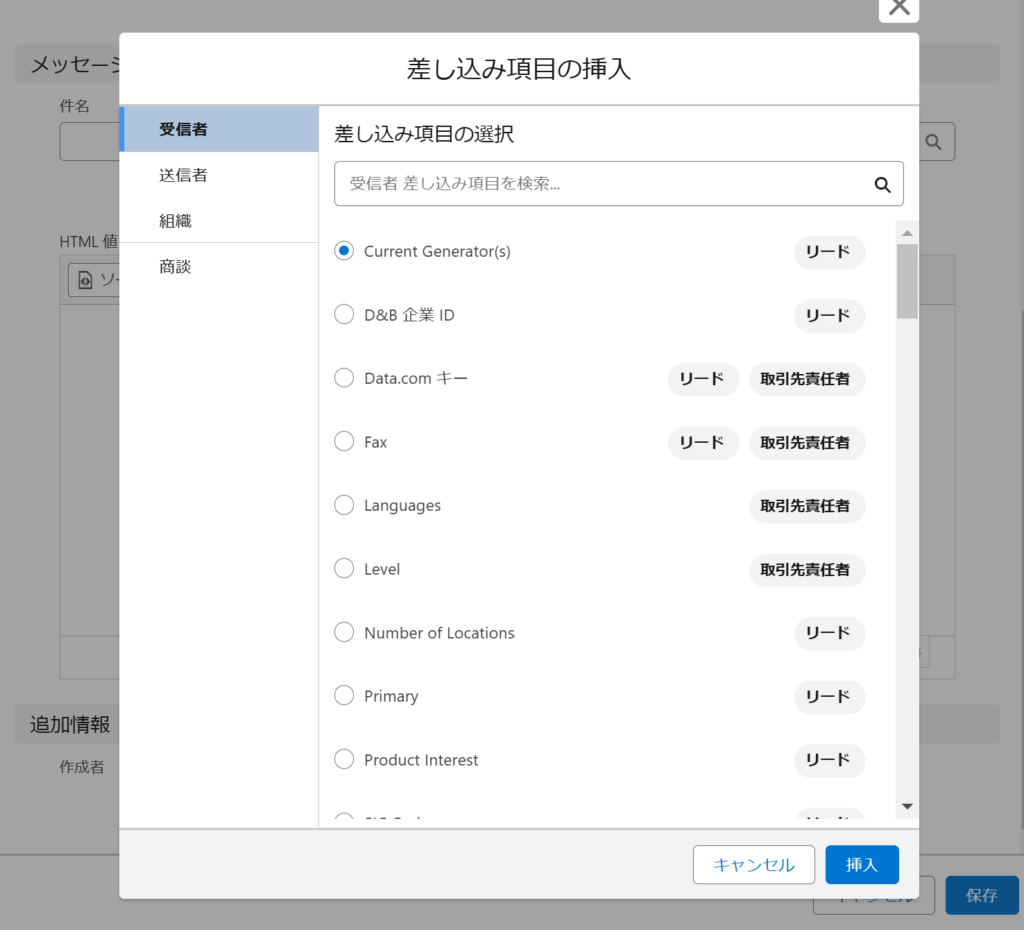Select the Primary radio option
1024x930 pixels.
coord(344,696)
